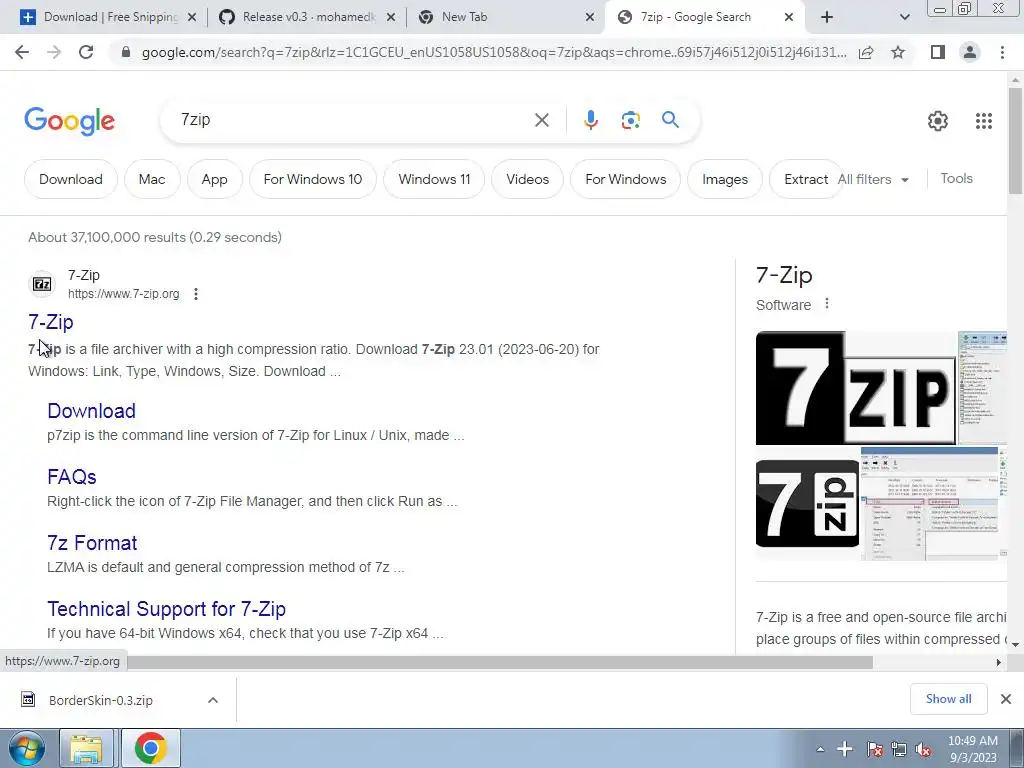Open a new browser tab with plus
The width and height of the screenshot is (1024, 768).
827,18
